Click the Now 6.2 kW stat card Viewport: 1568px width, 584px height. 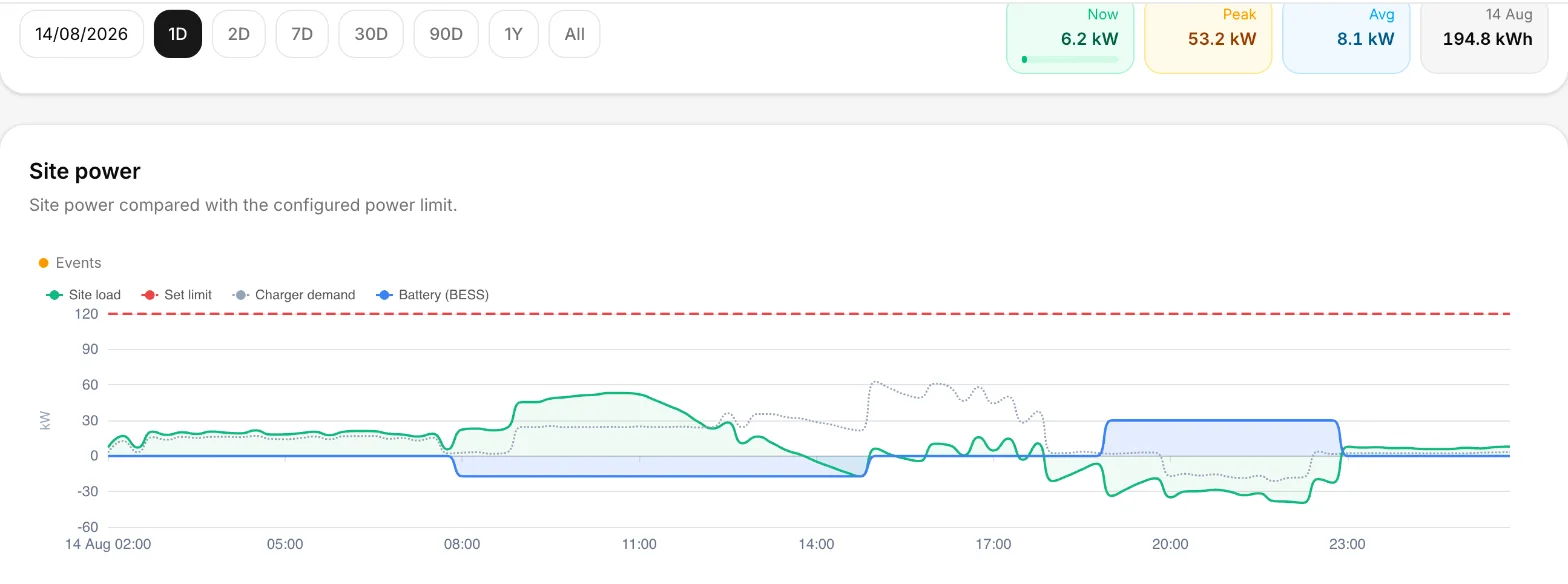(1070, 36)
